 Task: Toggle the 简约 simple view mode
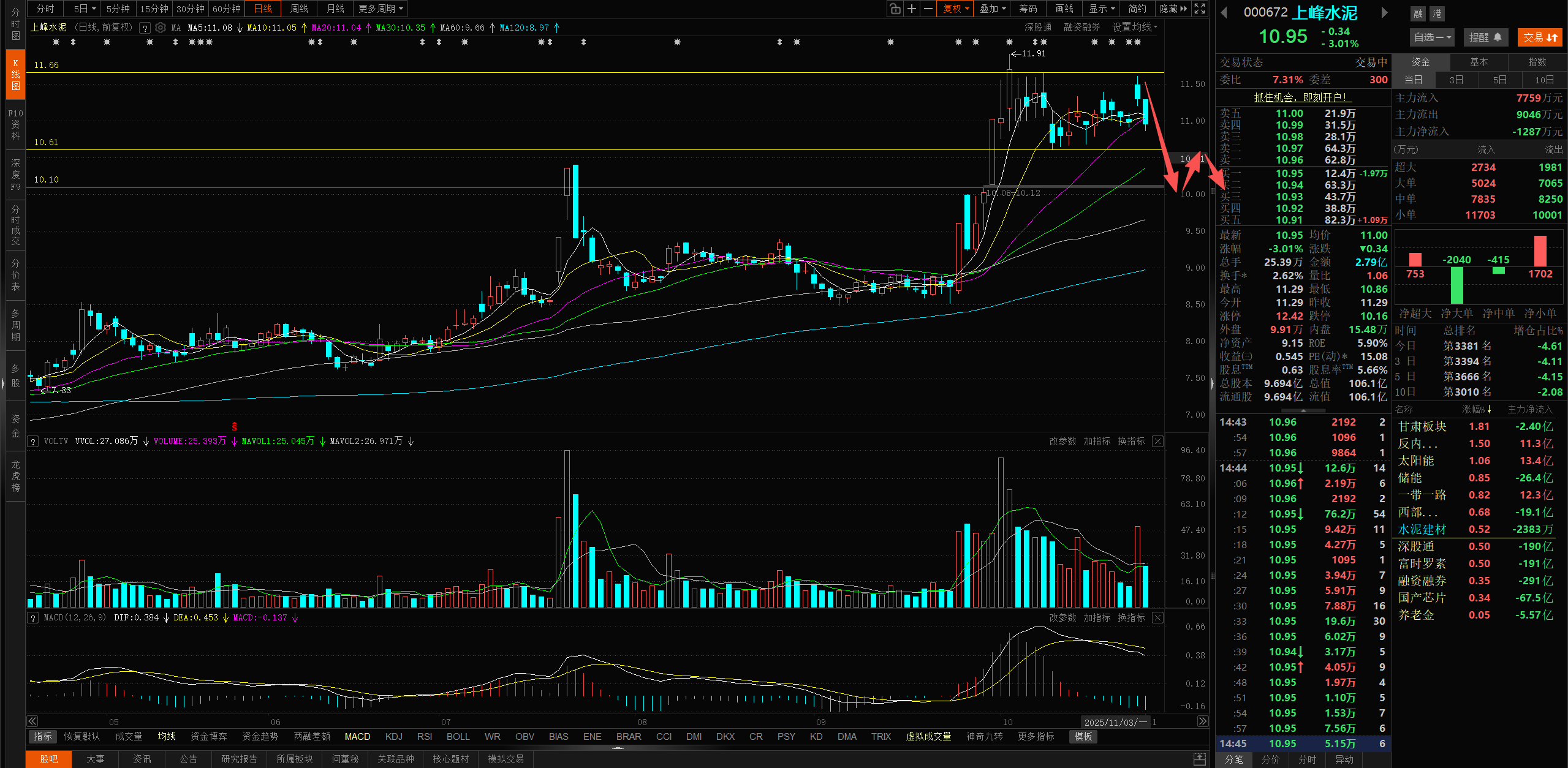click(x=1137, y=9)
